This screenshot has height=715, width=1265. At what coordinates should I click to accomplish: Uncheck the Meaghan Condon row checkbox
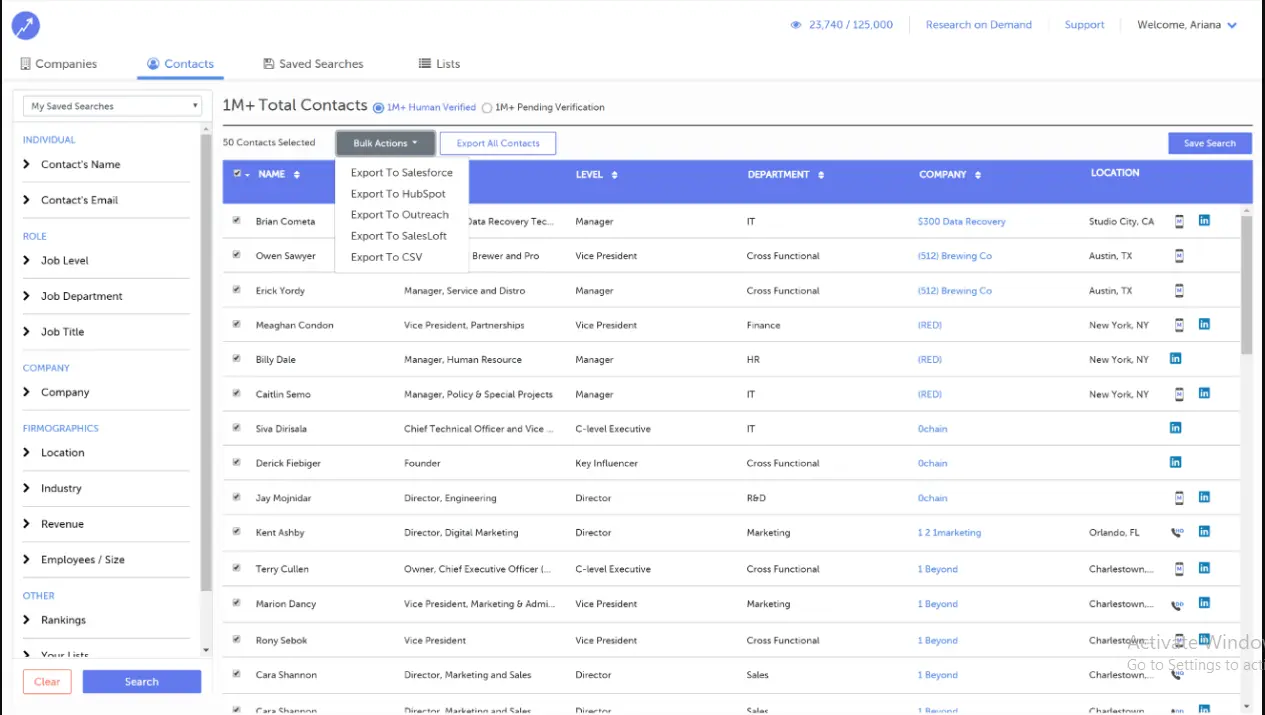click(x=237, y=324)
